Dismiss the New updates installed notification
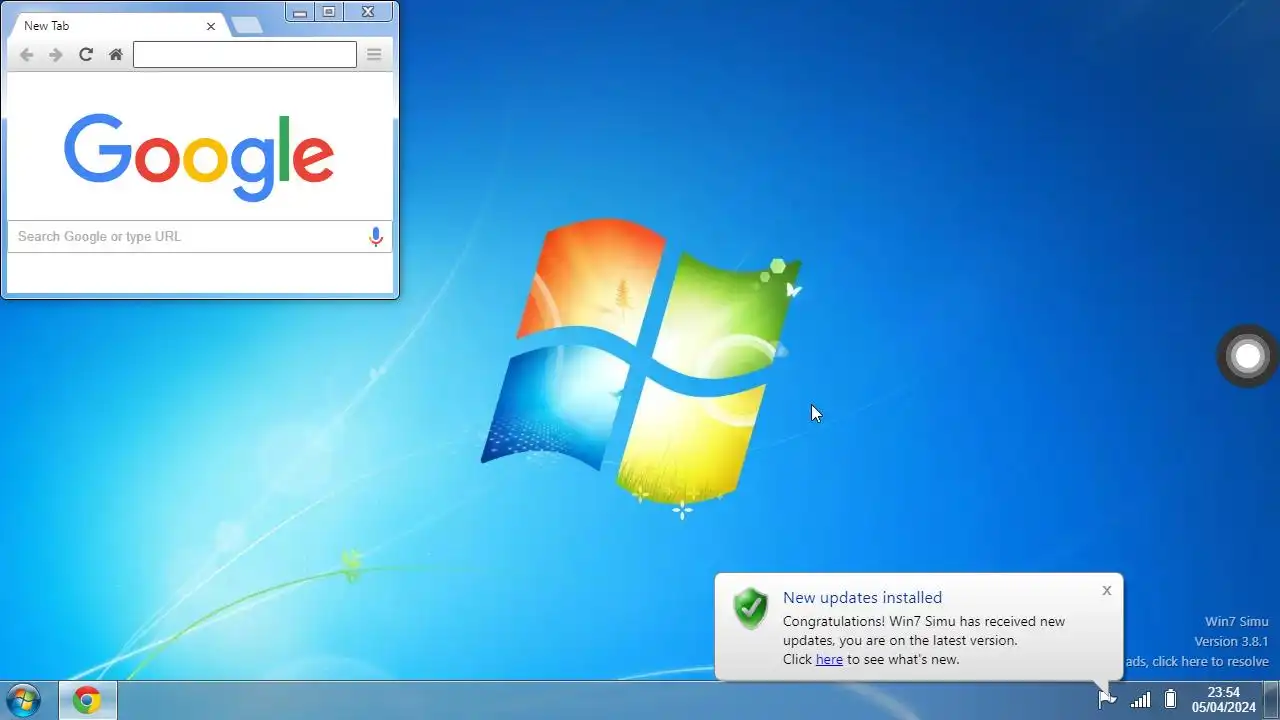The width and height of the screenshot is (1280, 720). pyautogui.click(x=1107, y=591)
